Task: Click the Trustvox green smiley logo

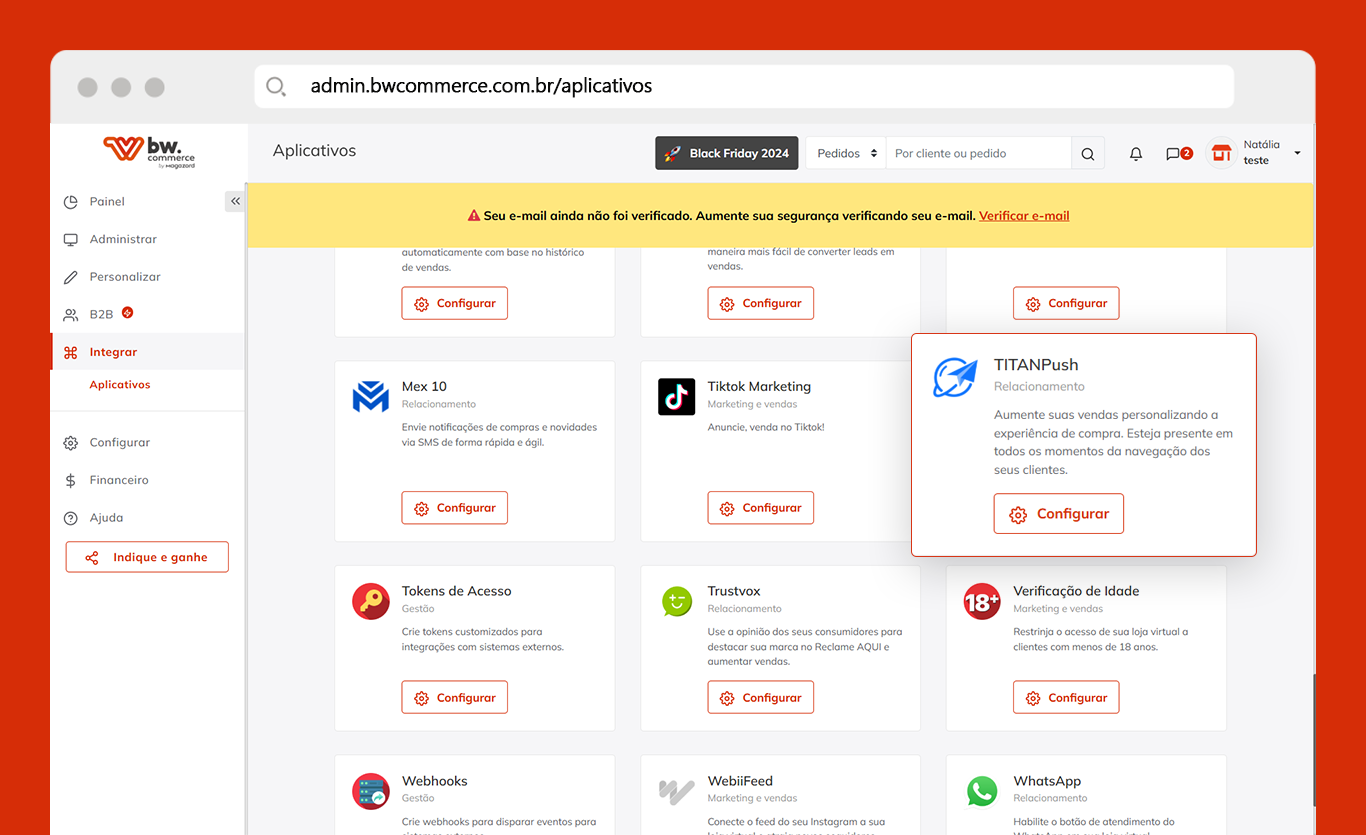Action: (676, 601)
